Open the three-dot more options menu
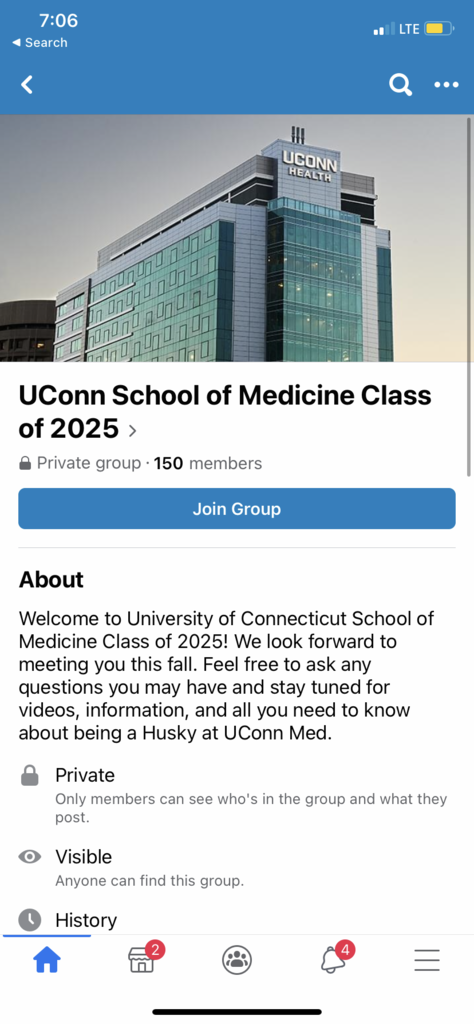The image size is (474, 1024). (447, 85)
